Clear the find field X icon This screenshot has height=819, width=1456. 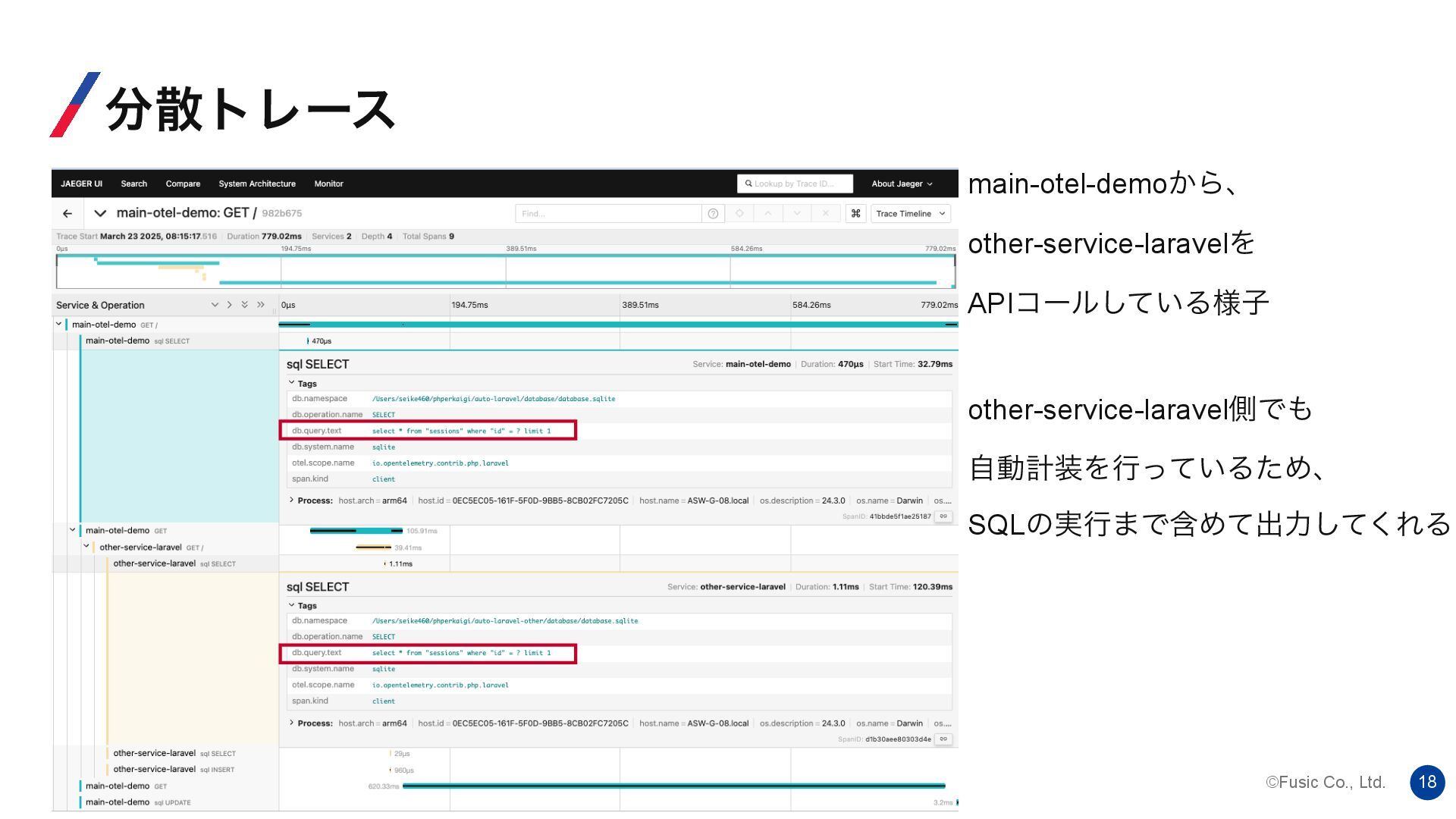point(826,214)
